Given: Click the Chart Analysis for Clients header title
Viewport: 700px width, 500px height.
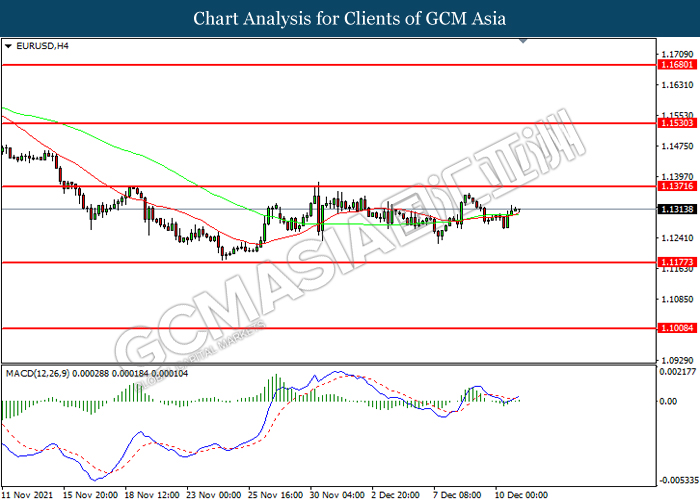Looking at the screenshot, I should pos(350,18).
